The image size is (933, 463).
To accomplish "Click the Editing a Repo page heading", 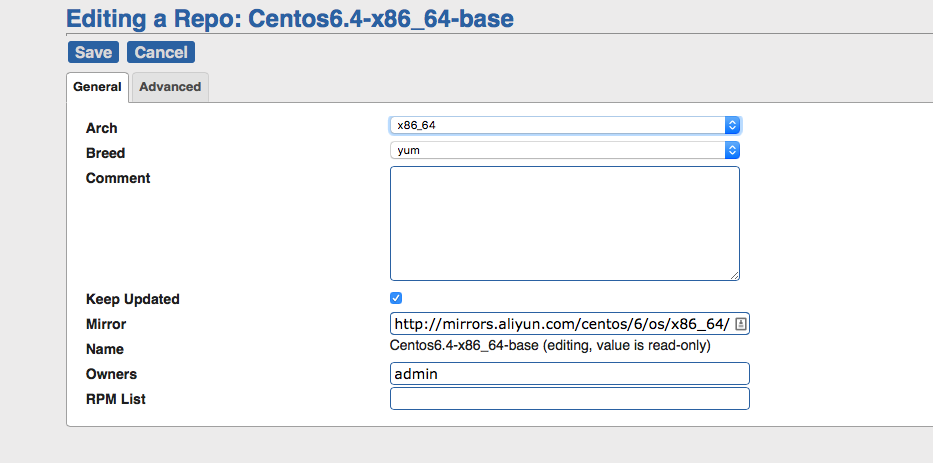I will (290, 18).
